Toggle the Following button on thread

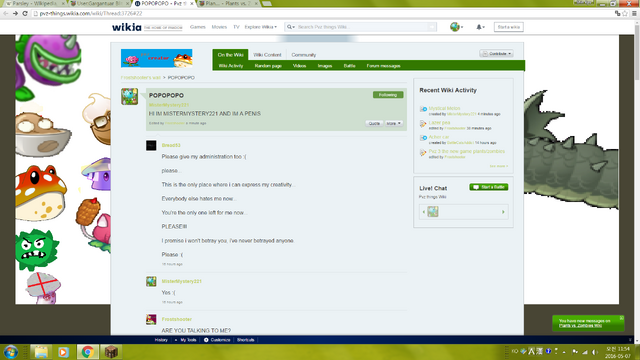pyautogui.click(x=388, y=95)
